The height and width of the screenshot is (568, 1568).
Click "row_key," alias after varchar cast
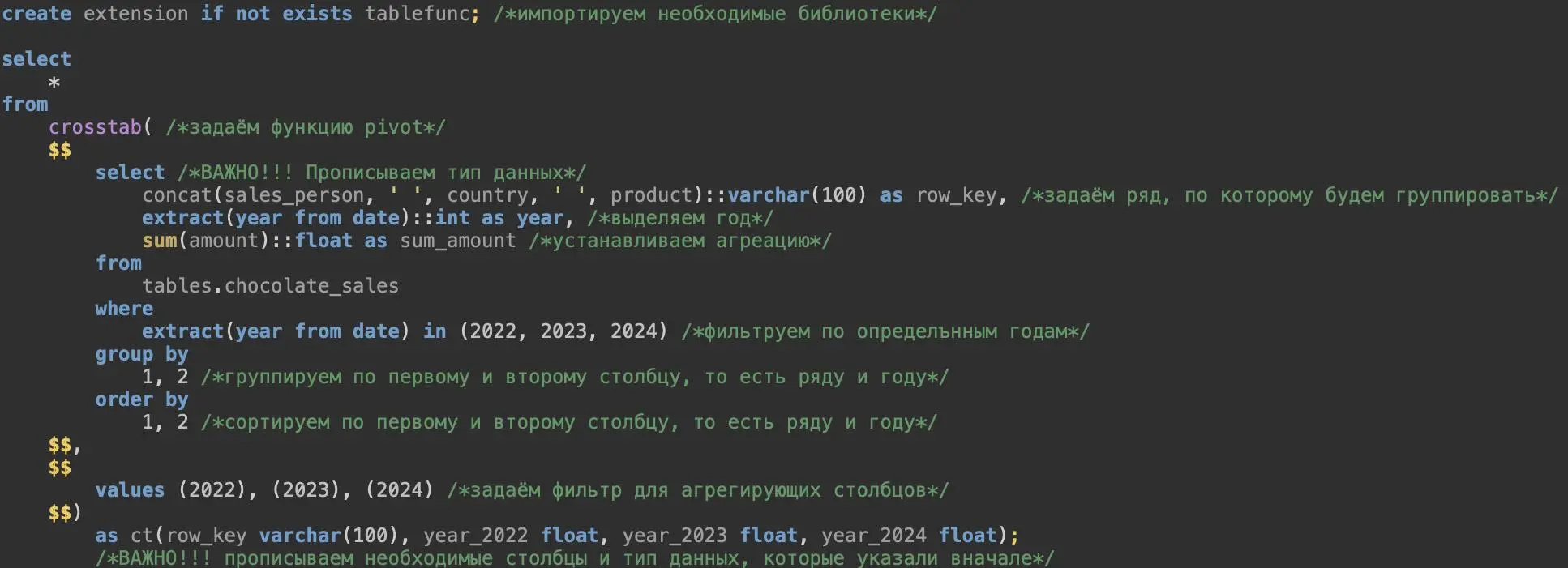(962, 195)
